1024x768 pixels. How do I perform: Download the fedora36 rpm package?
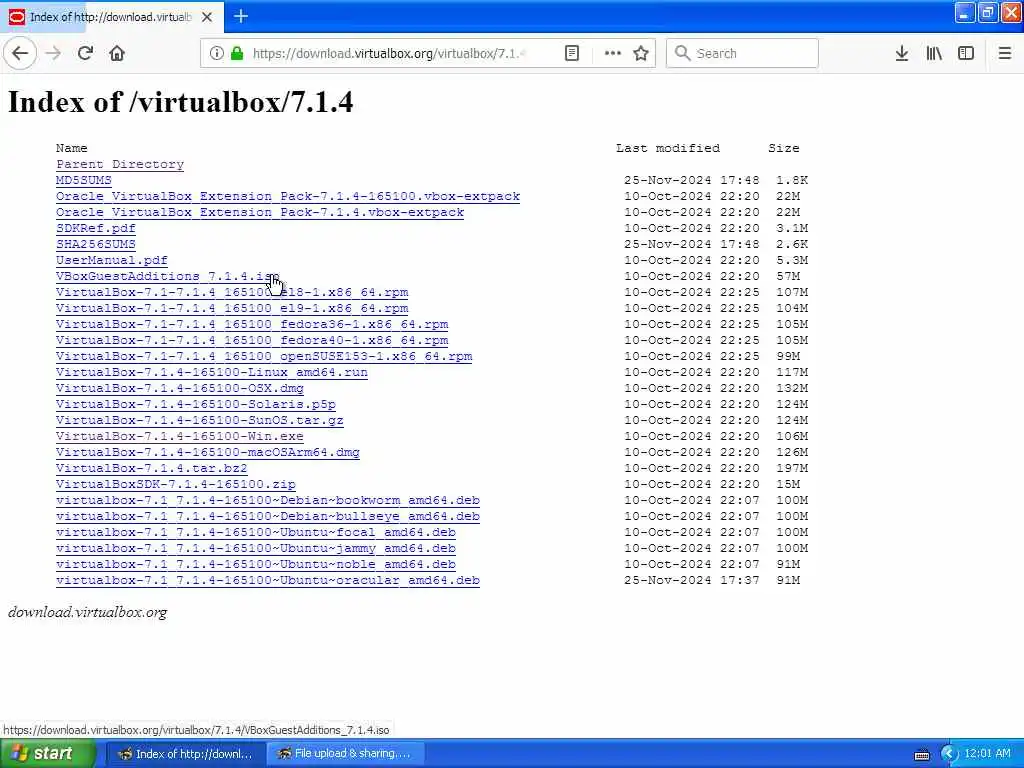[x=252, y=325]
